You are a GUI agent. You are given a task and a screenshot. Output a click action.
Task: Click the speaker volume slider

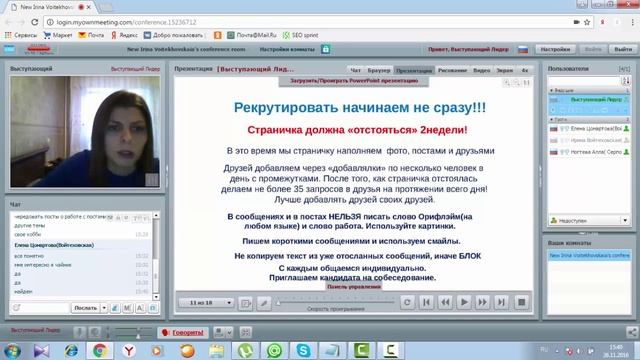(133, 336)
